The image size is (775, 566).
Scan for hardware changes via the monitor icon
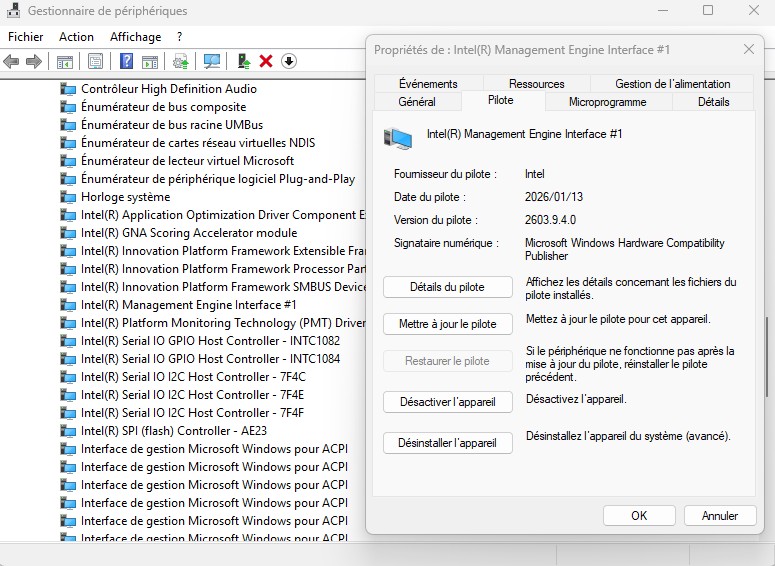tap(211, 62)
